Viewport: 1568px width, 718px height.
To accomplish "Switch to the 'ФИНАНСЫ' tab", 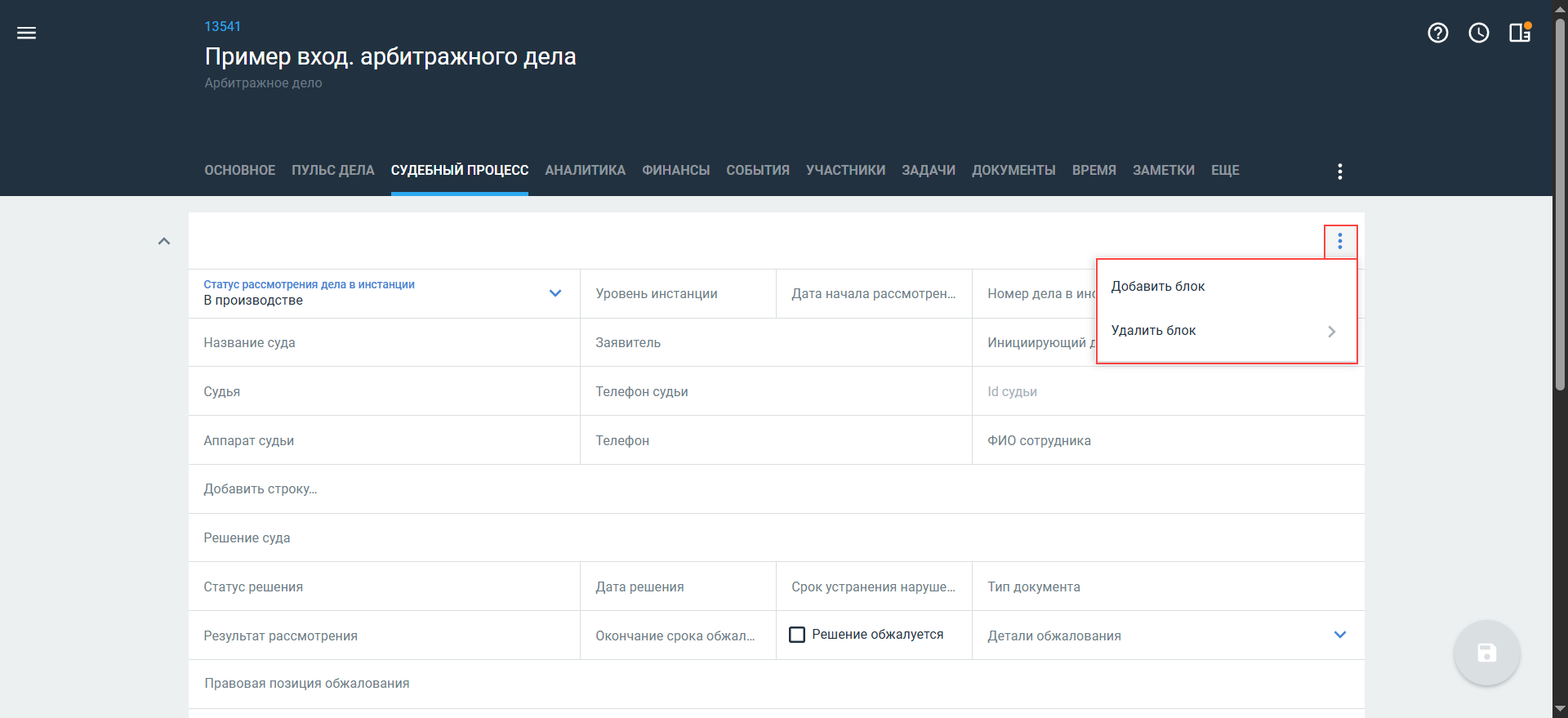I will coord(675,171).
